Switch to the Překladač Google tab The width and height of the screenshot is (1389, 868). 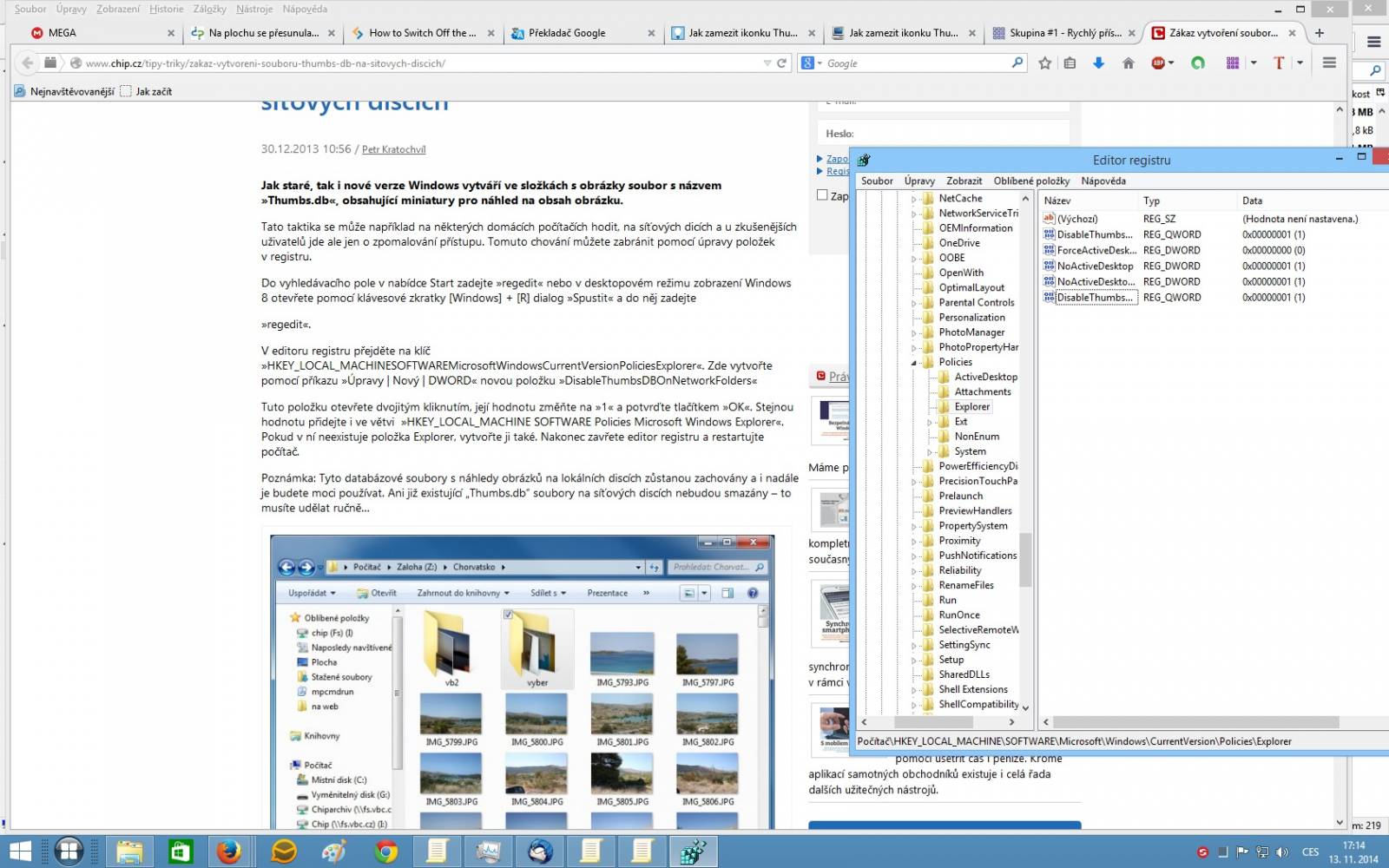click(569, 33)
